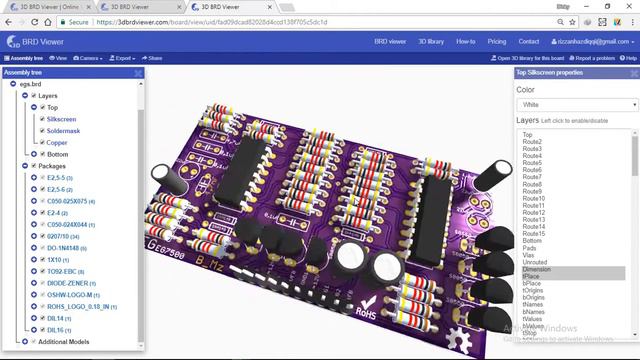Toggle the Layers checkbox
Screen dimensions: 640x360
[x=34, y=96]
